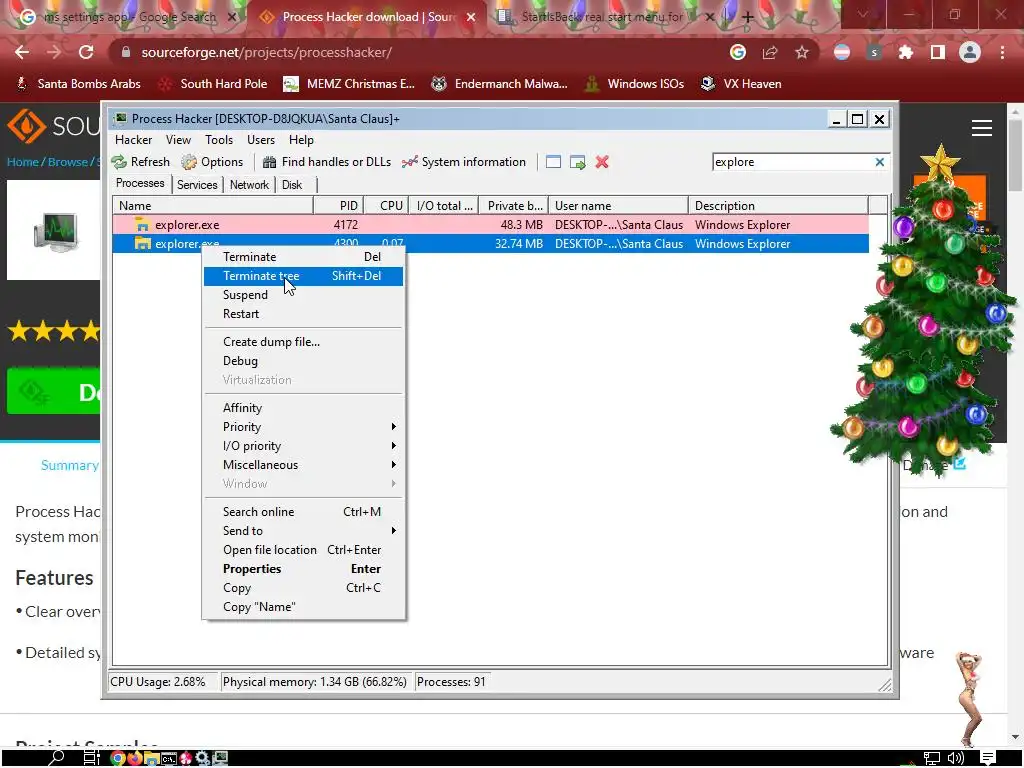This screenshot has height=768, width=1024.
Task: Select Terminate in the context menu
Action: coord(304,257)
